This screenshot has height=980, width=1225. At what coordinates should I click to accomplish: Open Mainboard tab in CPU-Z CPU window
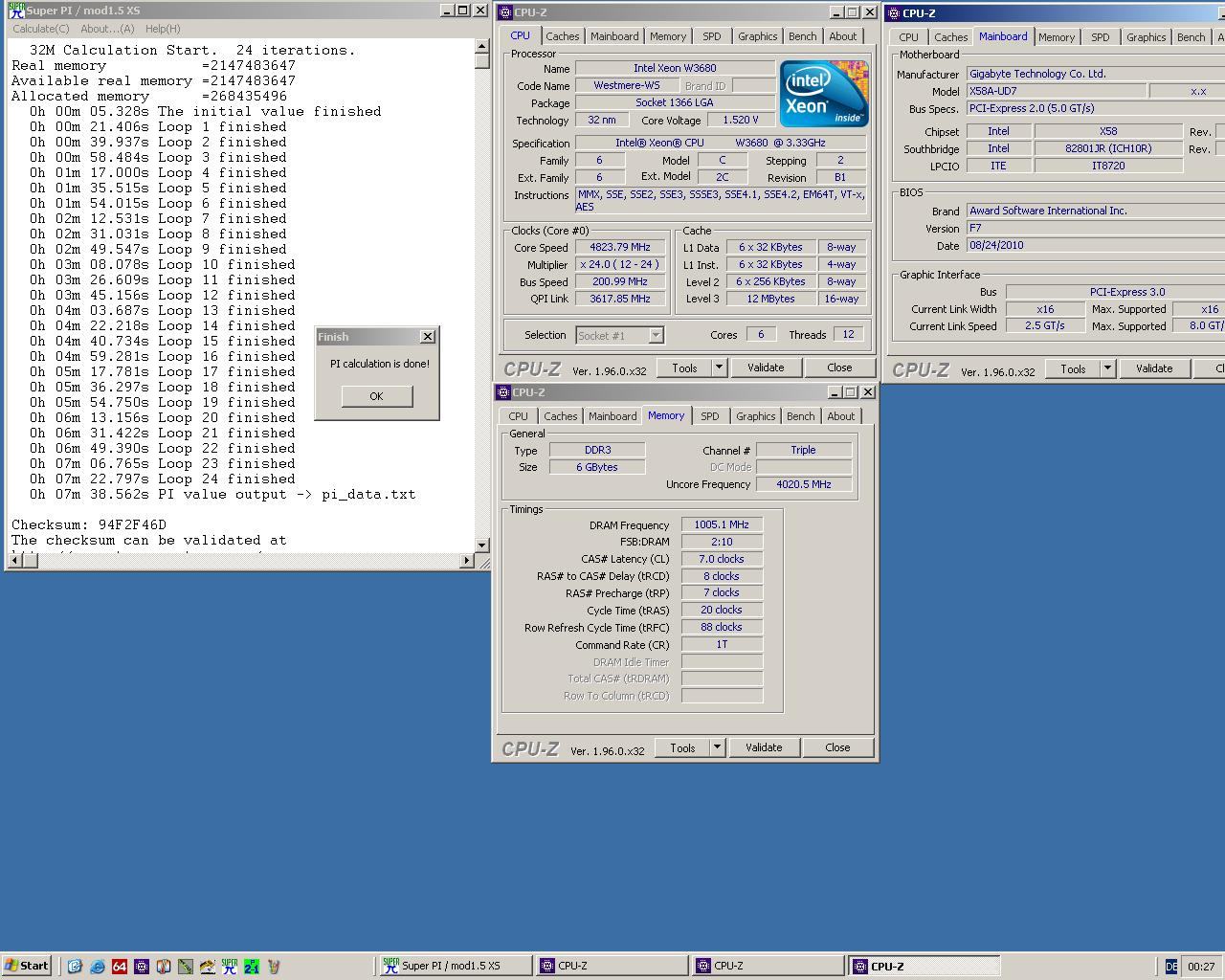(x=614, y=36)
